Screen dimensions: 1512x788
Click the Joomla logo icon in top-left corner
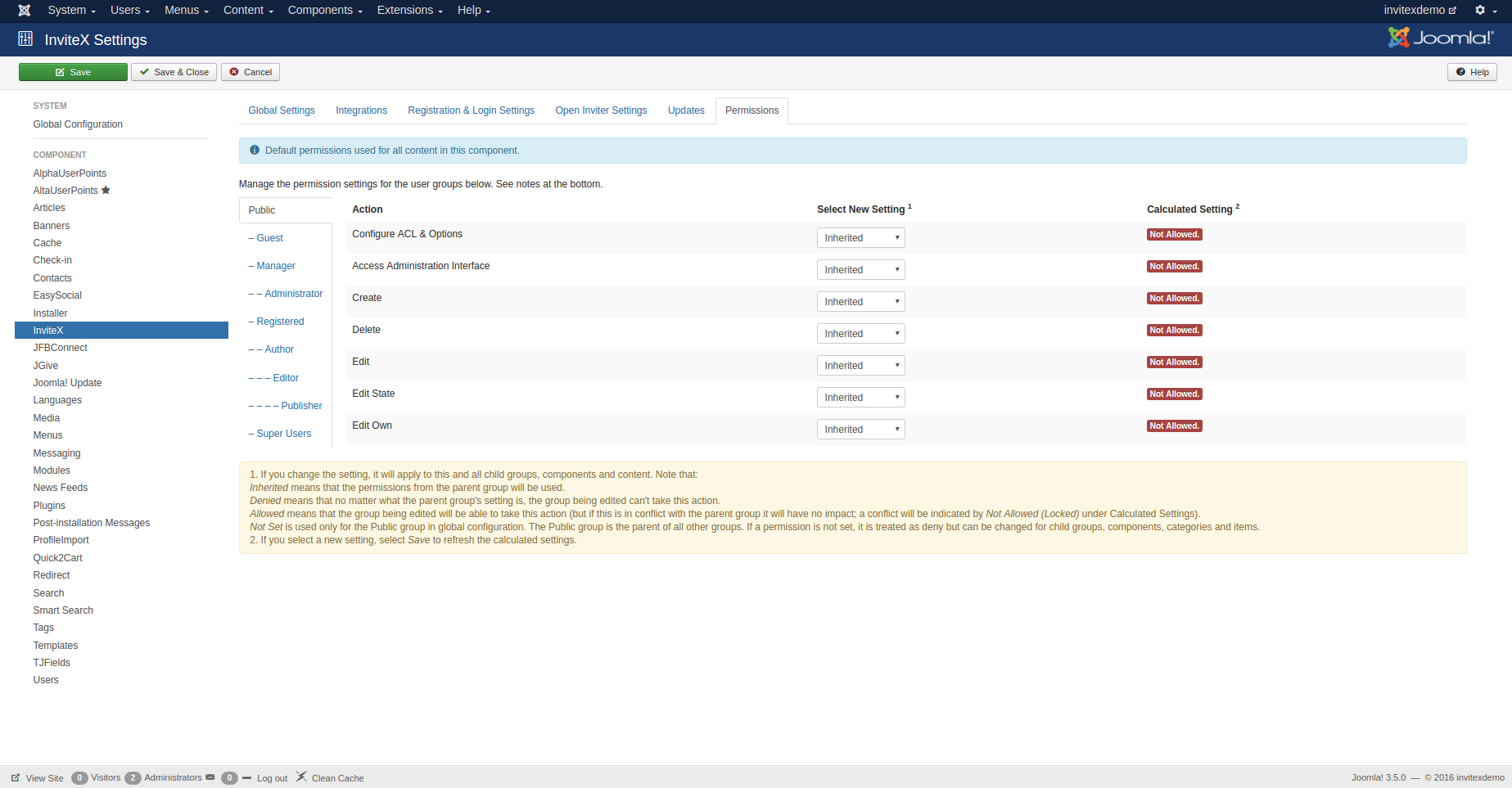click(25, 10)
